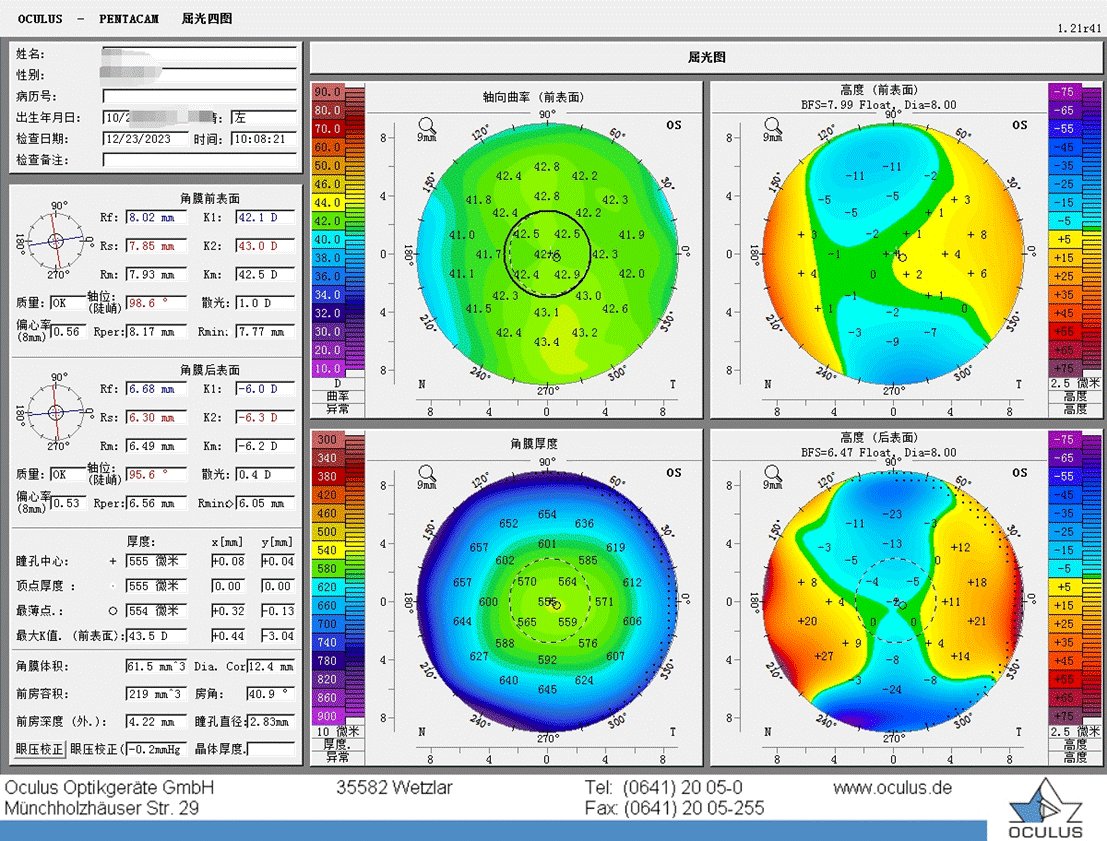Viewport: 1107px width, 841px height.
Task: Click the 眼压校正 button
Action: [40, 748]
